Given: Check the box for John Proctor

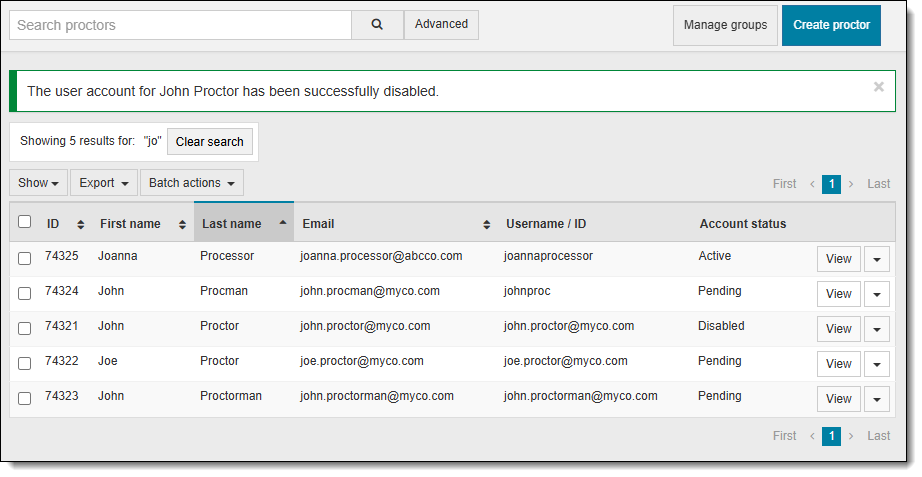Looking at the screenshot, I should click(25, 328).
